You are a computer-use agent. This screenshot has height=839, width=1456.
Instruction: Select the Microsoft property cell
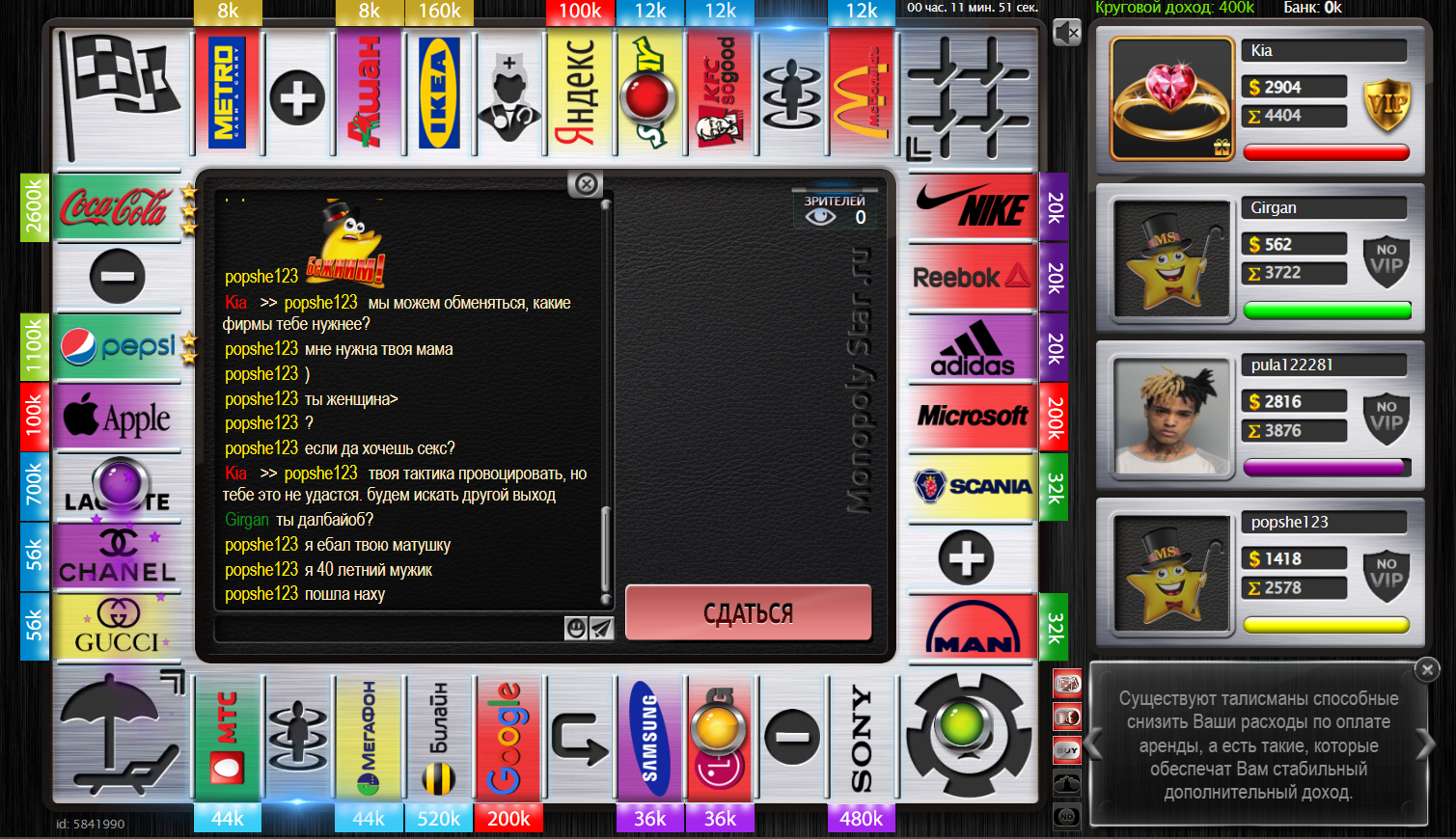coord(973,417)
